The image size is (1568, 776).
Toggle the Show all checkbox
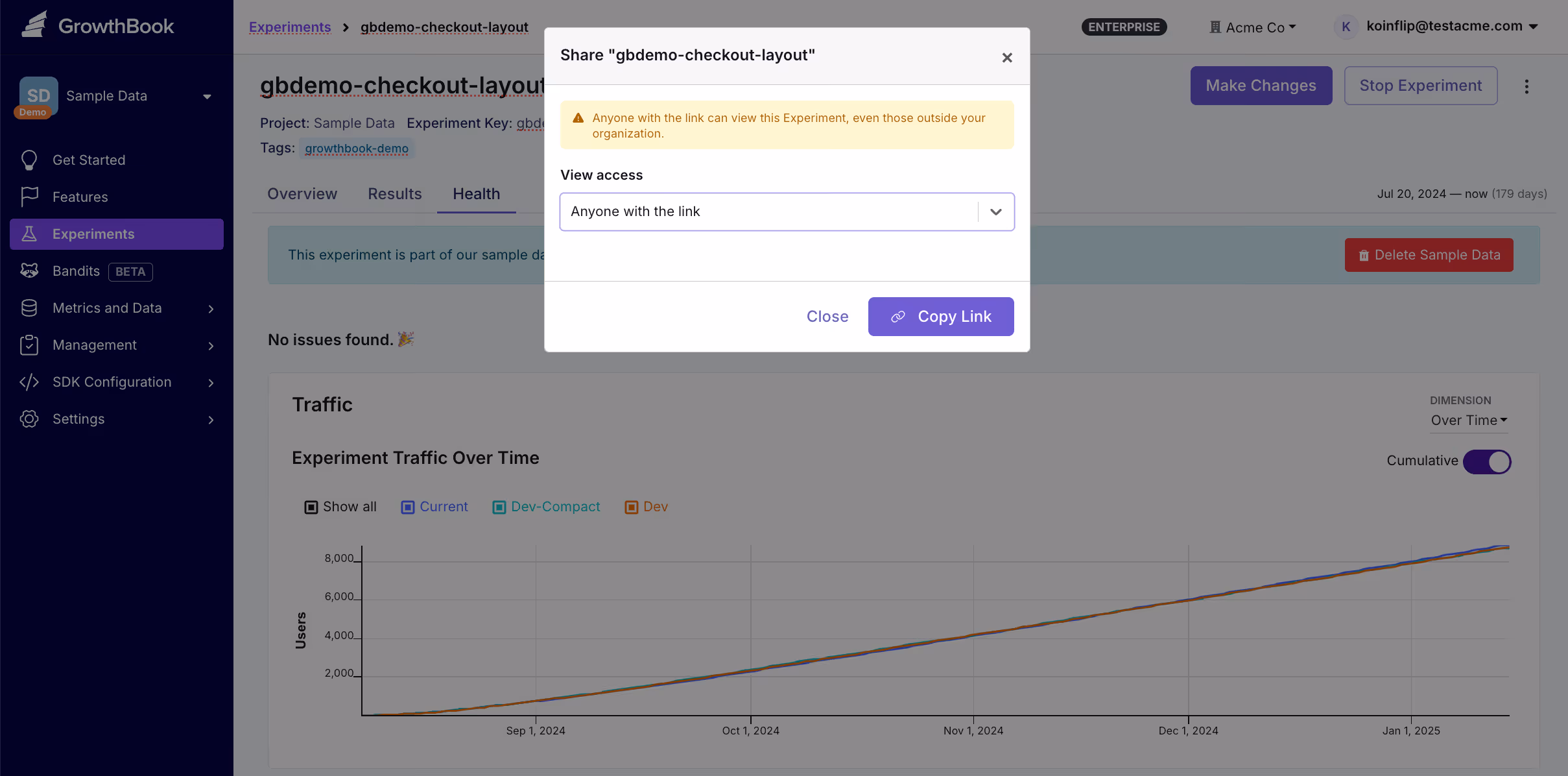click(311, 507)
